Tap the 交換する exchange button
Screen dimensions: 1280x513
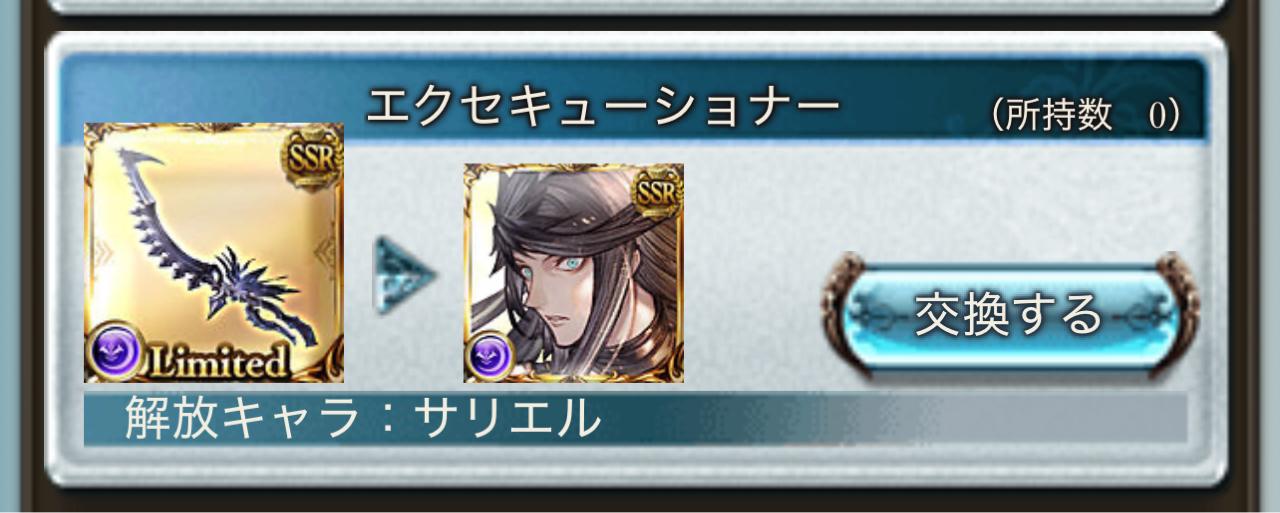(1010, 314)
